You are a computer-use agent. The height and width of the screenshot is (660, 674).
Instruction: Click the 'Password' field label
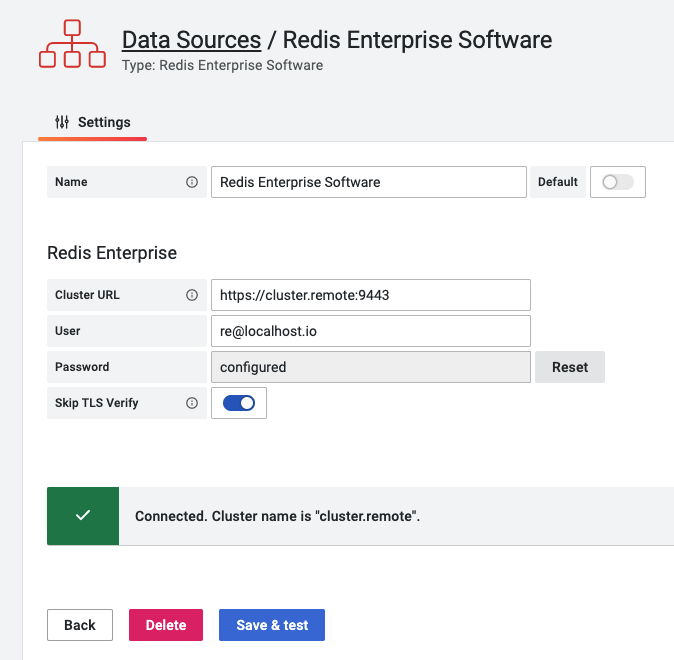coord(82,367)
